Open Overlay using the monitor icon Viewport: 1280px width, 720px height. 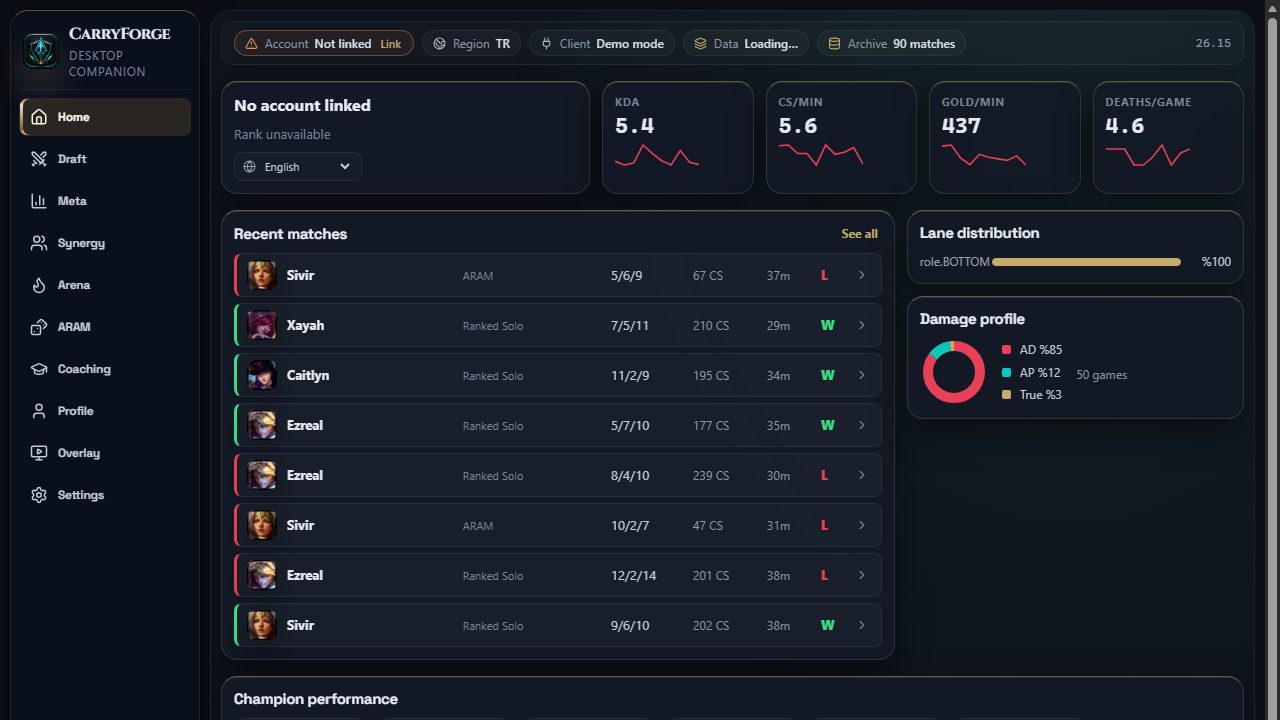coord(39,453)
